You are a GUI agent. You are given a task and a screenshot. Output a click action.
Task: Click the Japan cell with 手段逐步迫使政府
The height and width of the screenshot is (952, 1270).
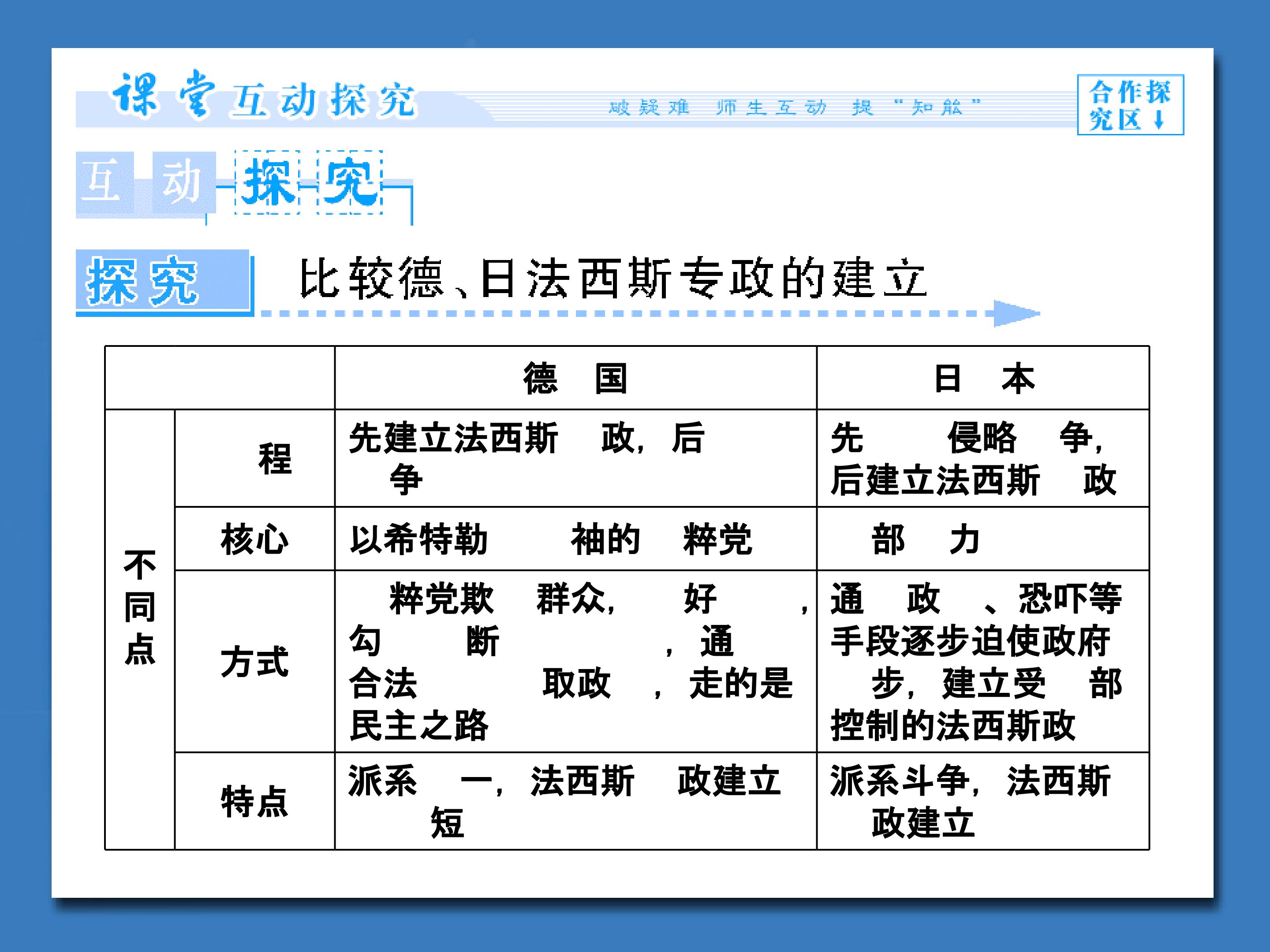pyautogui.click(x=983, y=661)
